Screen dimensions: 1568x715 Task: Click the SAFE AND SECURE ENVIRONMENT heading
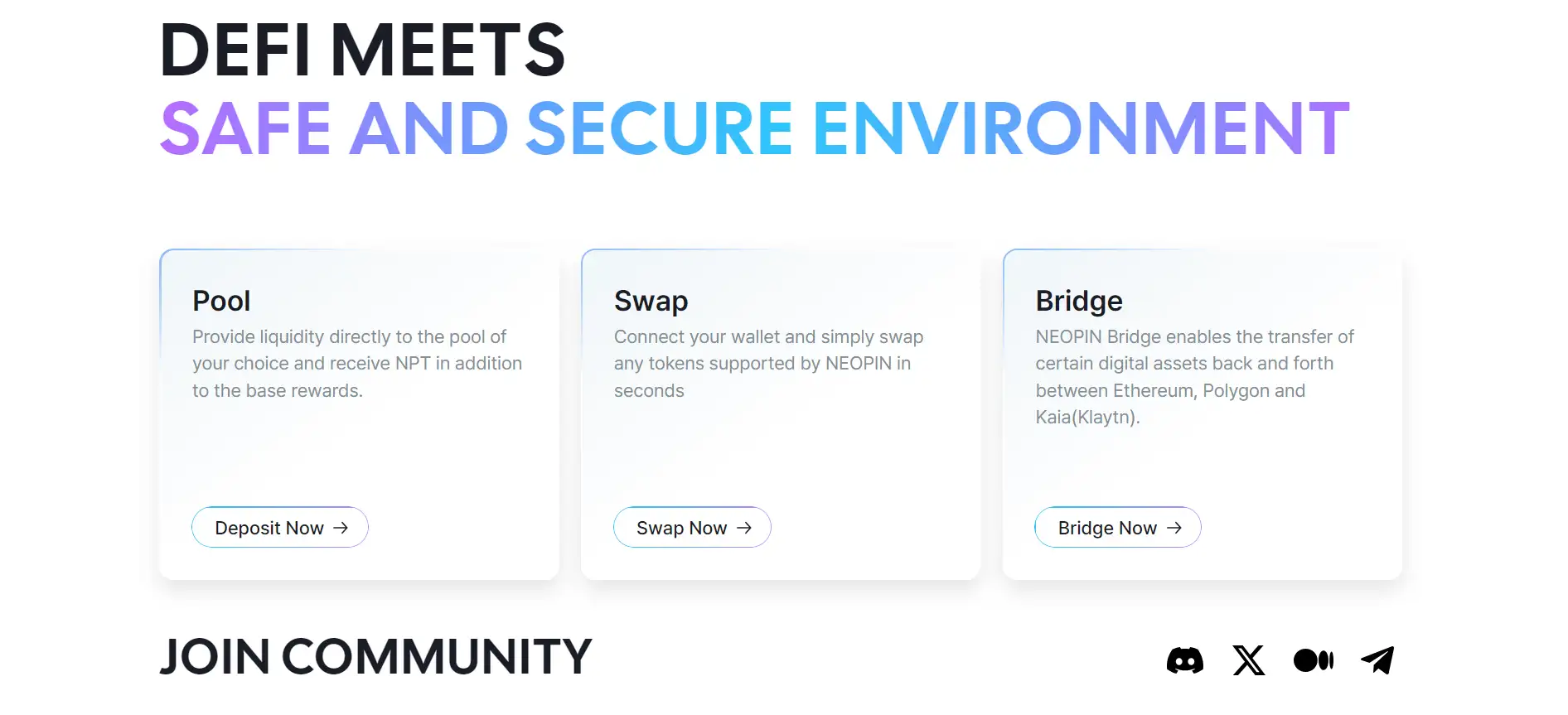(x=754, y=129)
